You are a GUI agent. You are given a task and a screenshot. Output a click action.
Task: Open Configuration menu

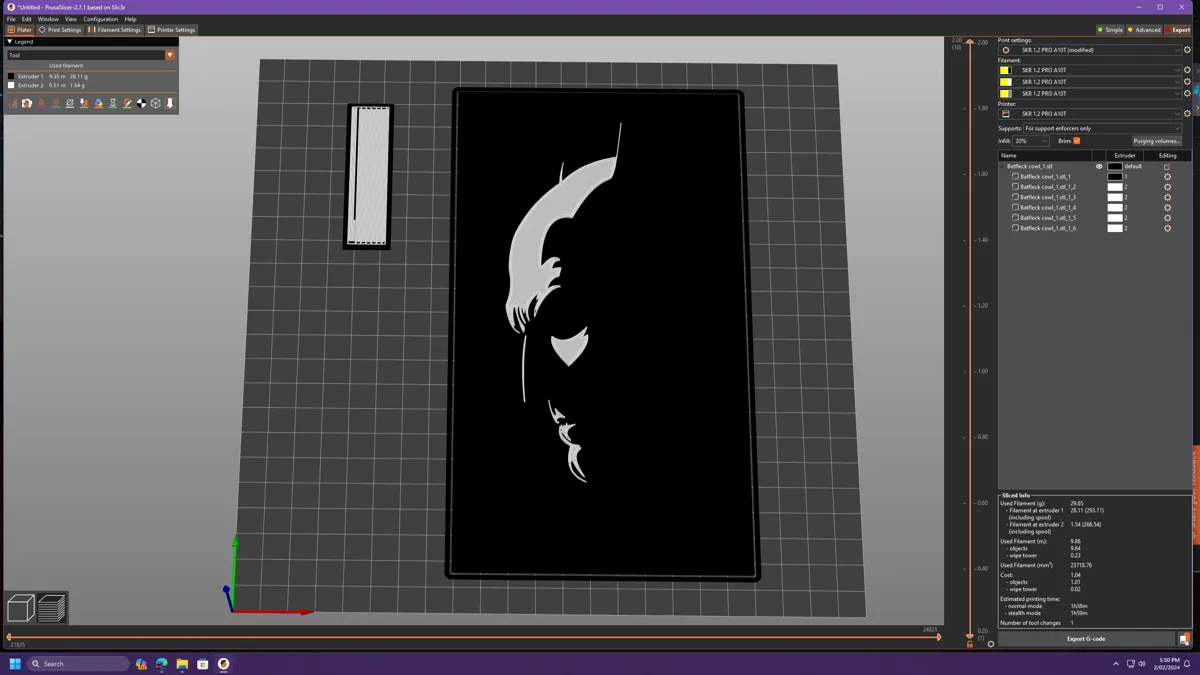click(x=100, y=19)
